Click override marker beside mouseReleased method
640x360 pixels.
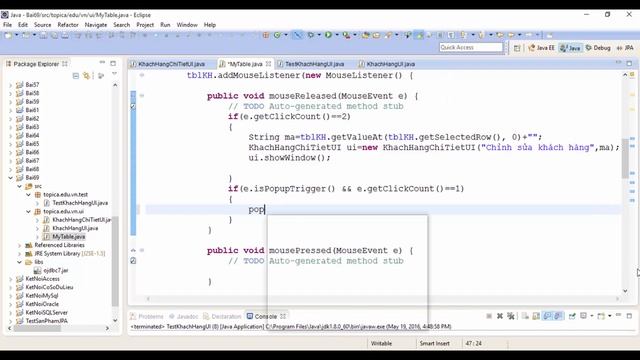[x=133, y=96]
